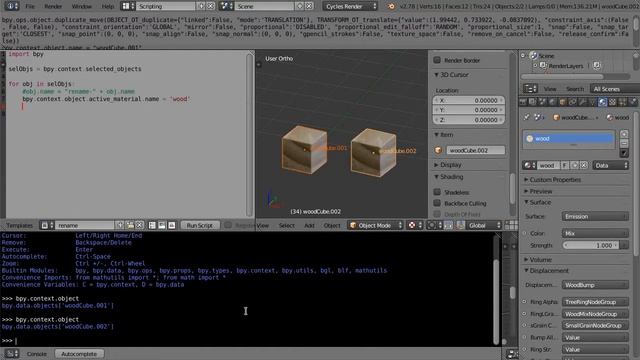Browse text datablocks in text editor
Image resolution: width=640 pixels, height=360 pixels.
tap(47, 225)
